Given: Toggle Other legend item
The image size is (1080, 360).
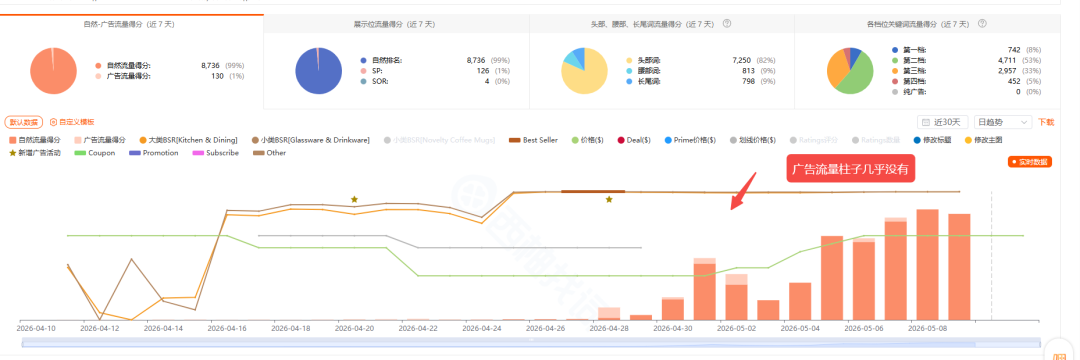Looking at the screenshot, I should [268, 153].
